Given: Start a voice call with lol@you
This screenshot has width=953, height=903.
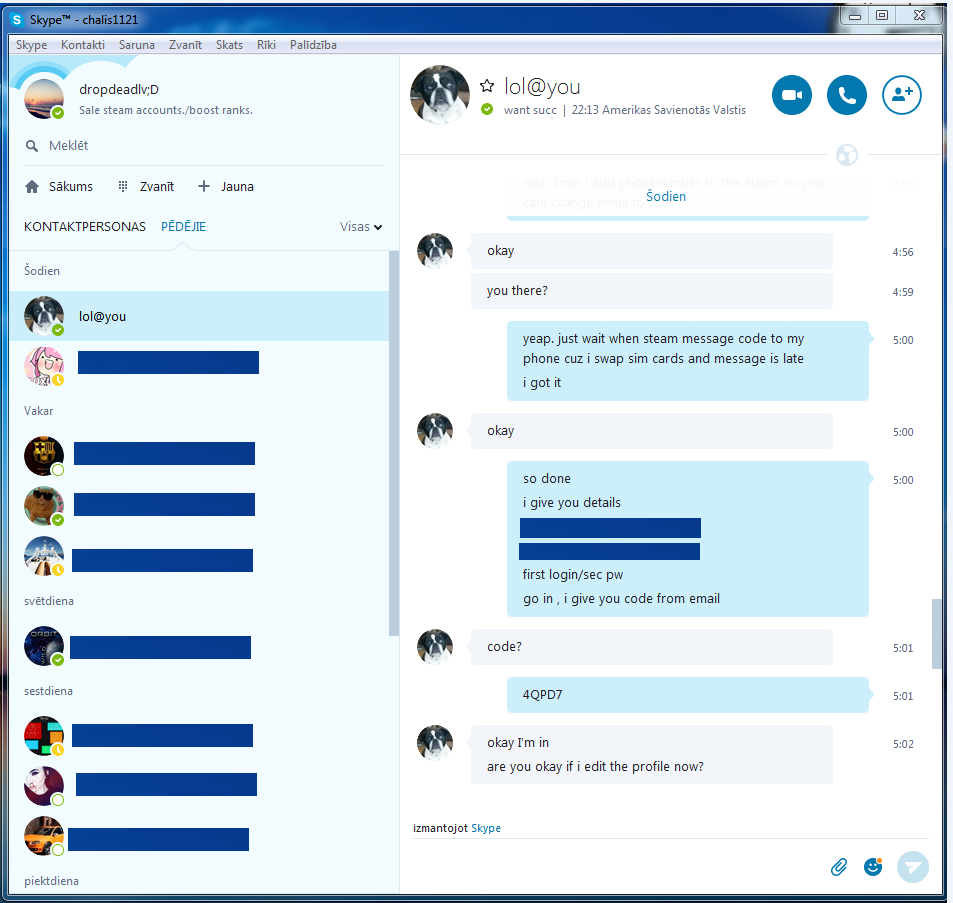Looking at the screenshot, I should tap(847, 95).
